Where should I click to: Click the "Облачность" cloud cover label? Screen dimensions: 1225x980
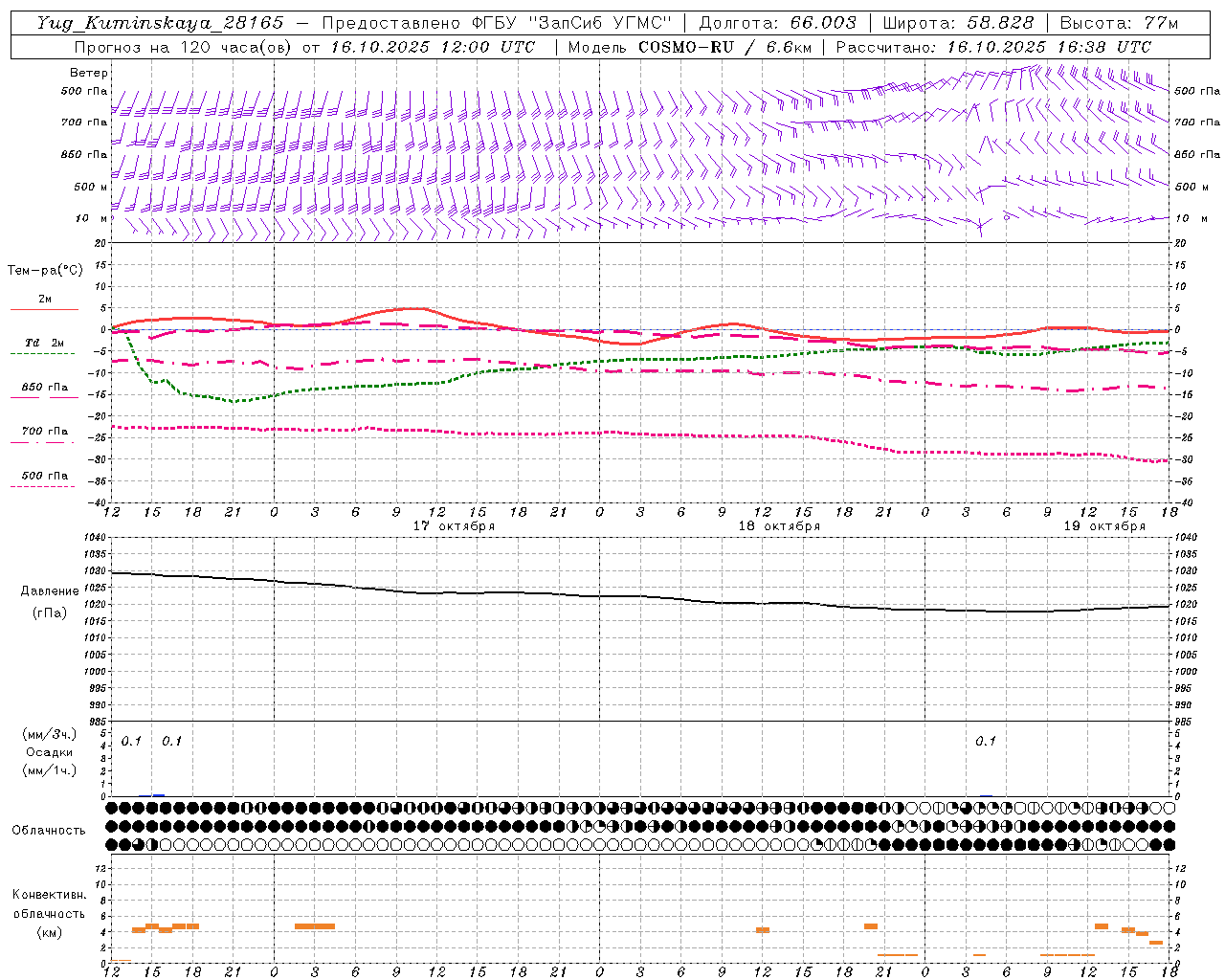(49, 831)
